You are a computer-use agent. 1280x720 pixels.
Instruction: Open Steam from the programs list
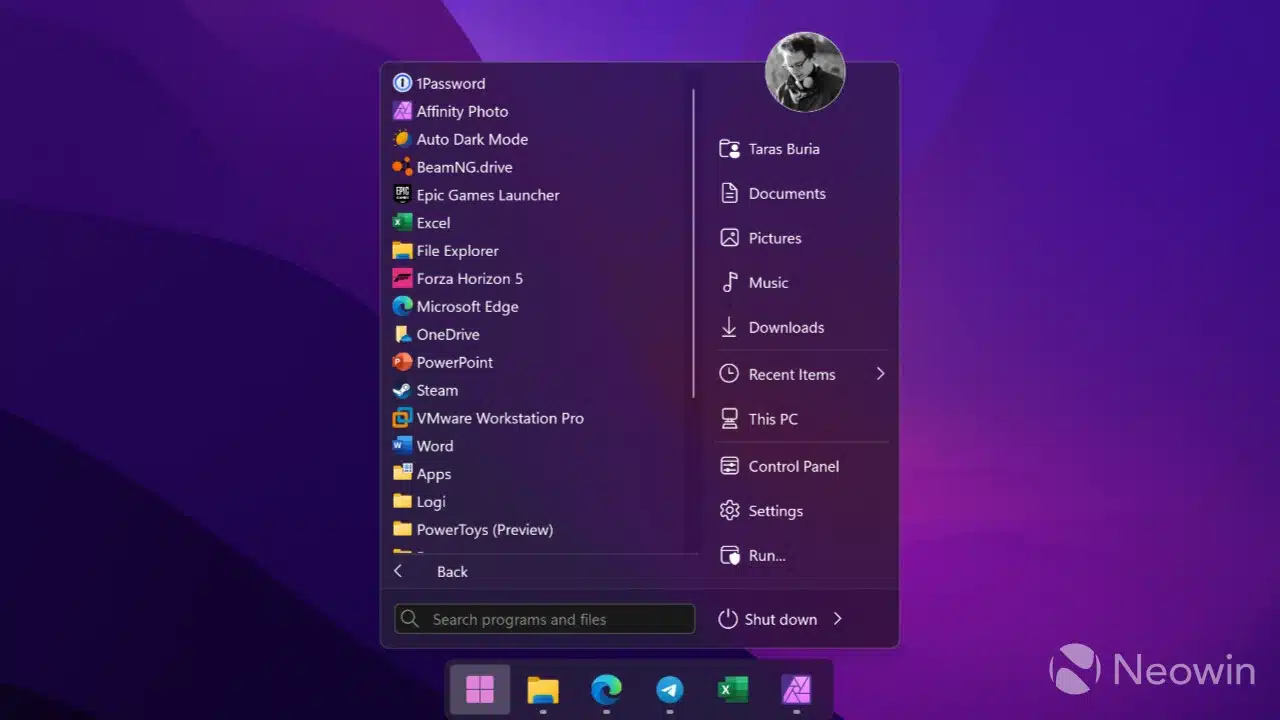tap(425, 391)
